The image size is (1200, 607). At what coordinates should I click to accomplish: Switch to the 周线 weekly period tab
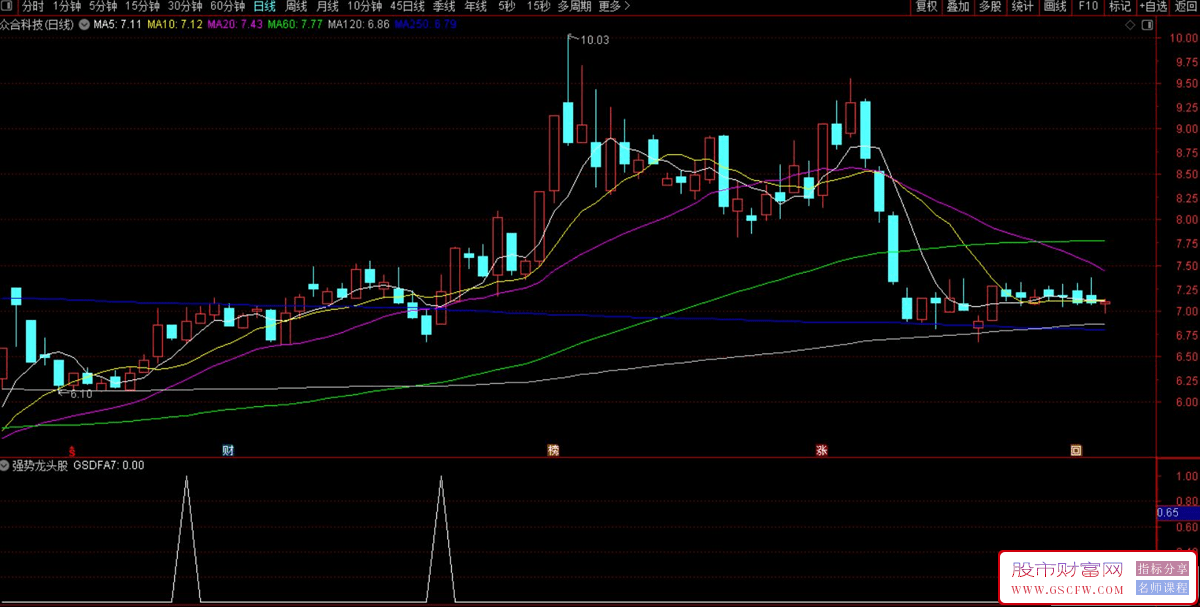(296, 6)
